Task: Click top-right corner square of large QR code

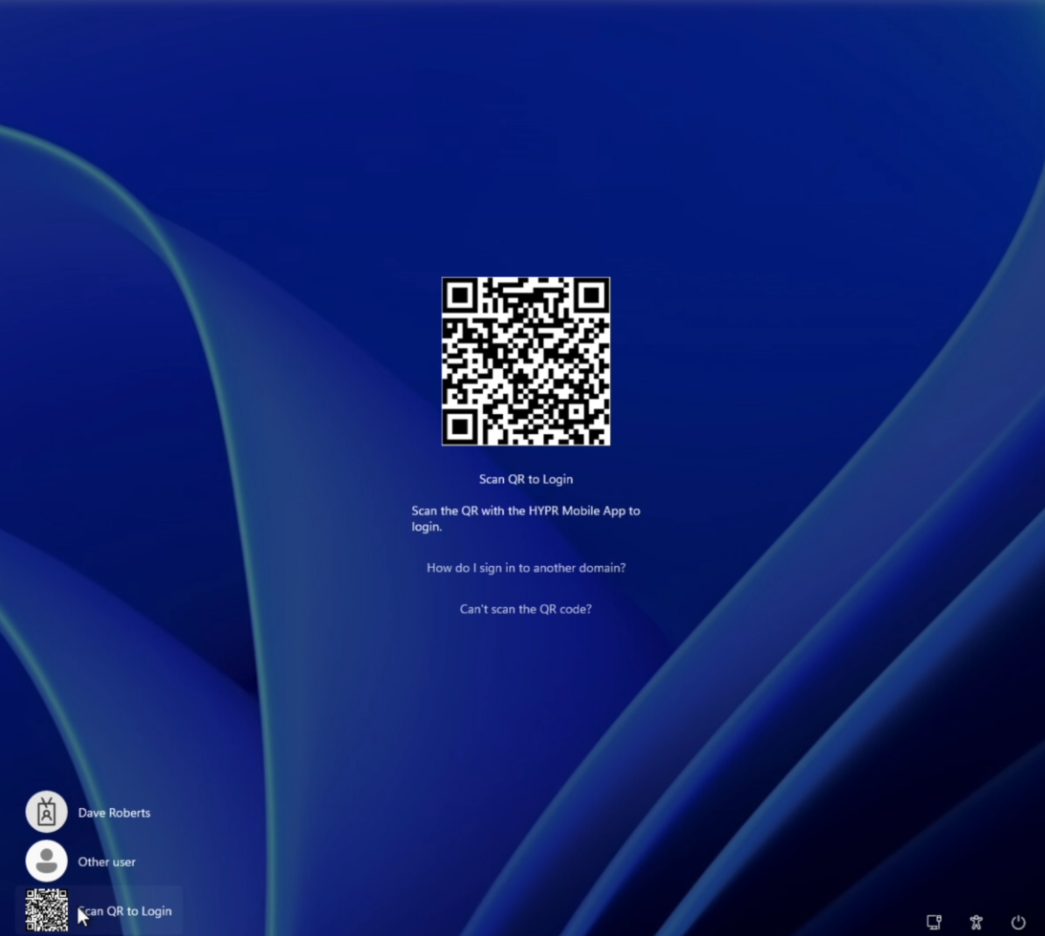Action: point(591,296)
